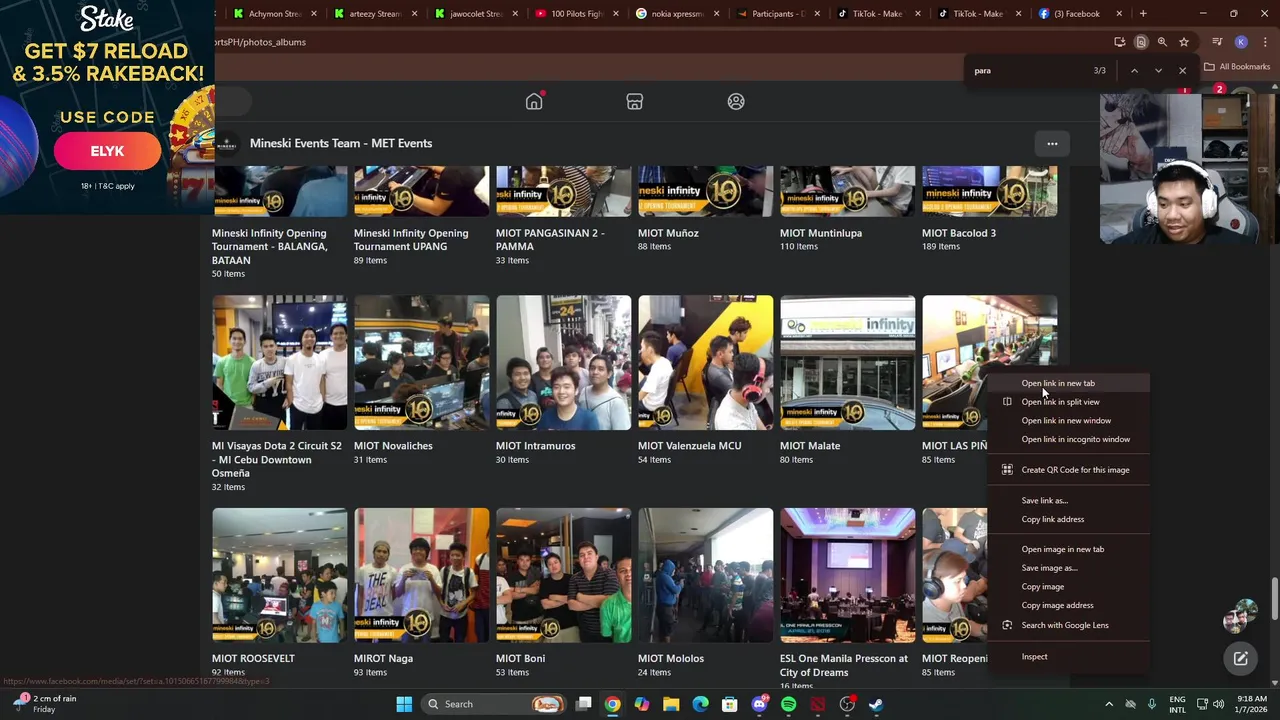
Task: Switch to the (3) Facebook tab
Action: point(1076,14)
